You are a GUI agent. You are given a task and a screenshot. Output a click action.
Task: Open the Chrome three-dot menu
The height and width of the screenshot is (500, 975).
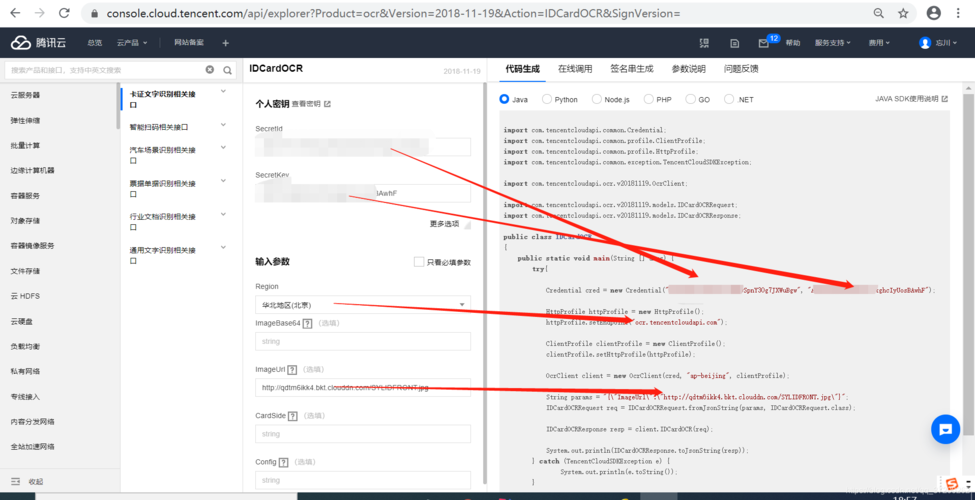[x=958, y=13]
